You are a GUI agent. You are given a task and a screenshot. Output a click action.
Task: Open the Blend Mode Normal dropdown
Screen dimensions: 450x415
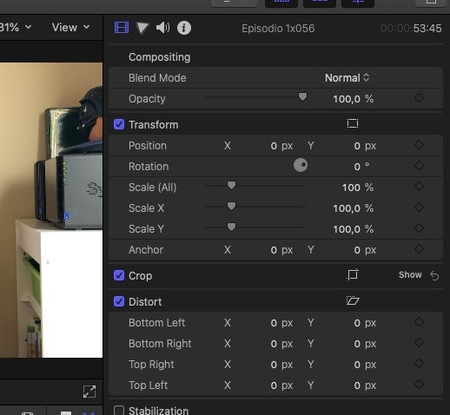click(347, 78)
